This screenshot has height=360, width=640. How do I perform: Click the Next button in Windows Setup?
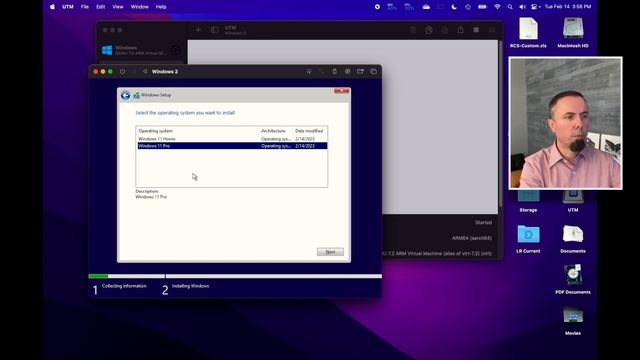click(x=330, y=252)
